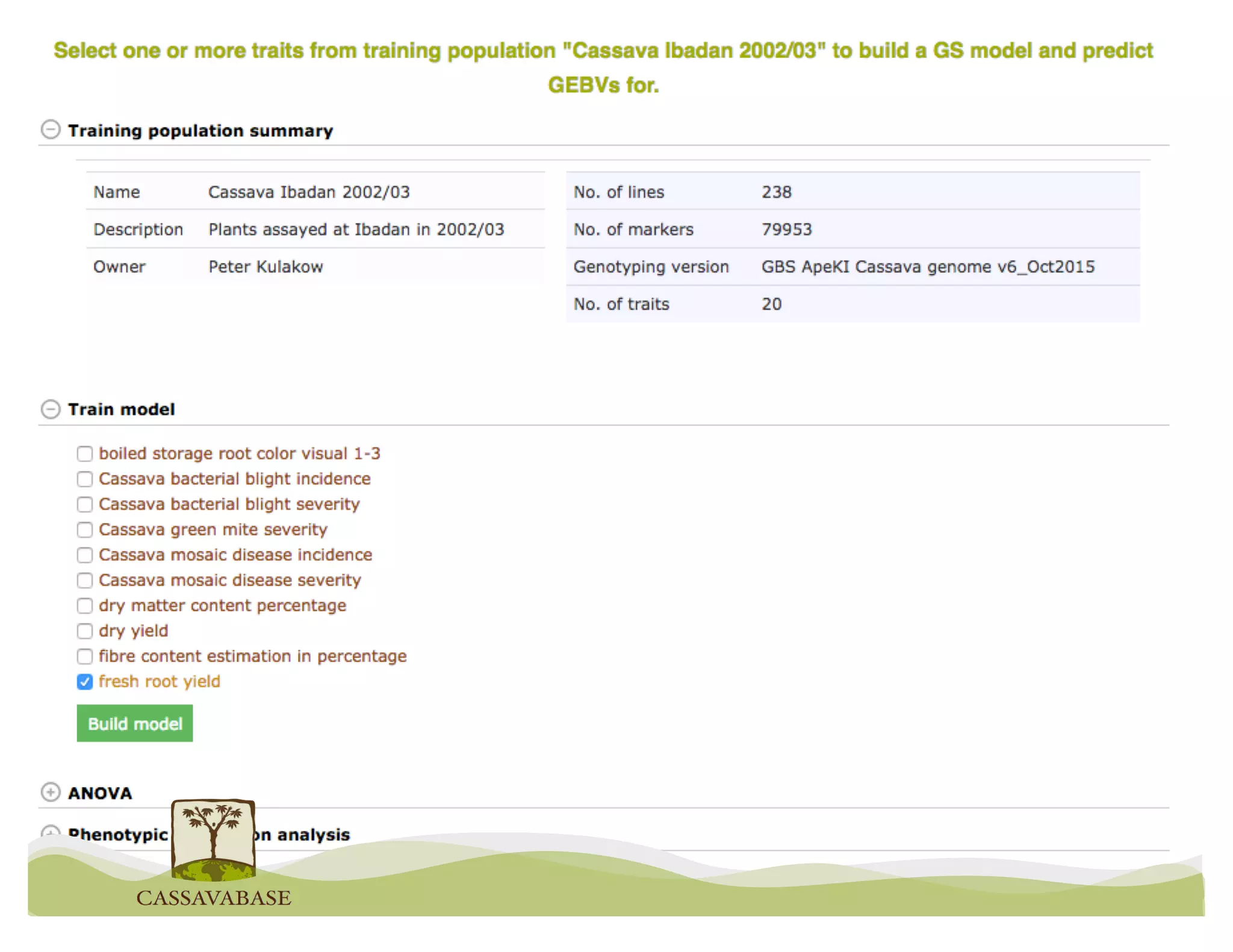
Task: Click the Cassavabase tree logo
Action: [x=213, y=839]
